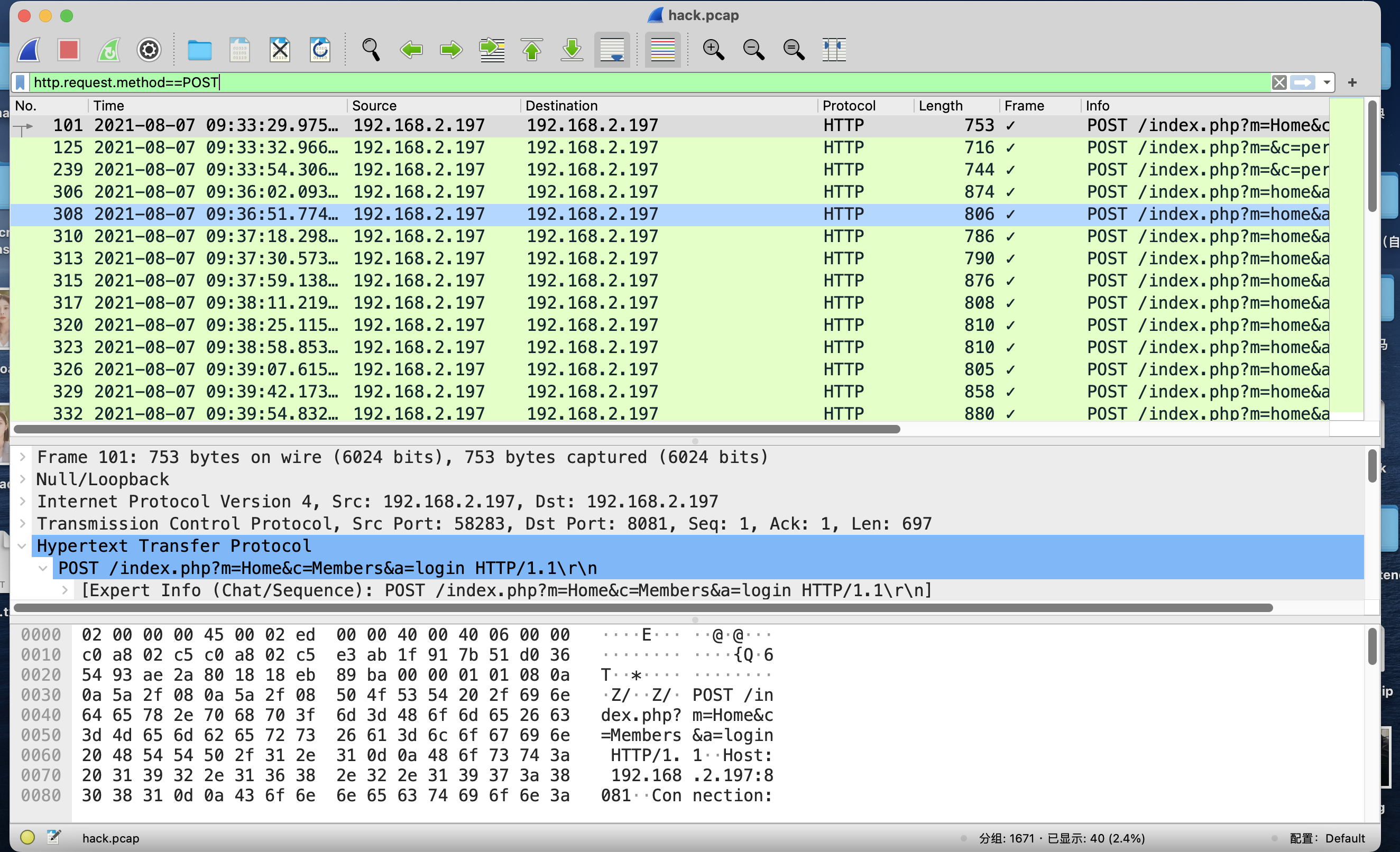Sort by Destination column header
Screen dimensions: 1400x852
pos(669,106)
